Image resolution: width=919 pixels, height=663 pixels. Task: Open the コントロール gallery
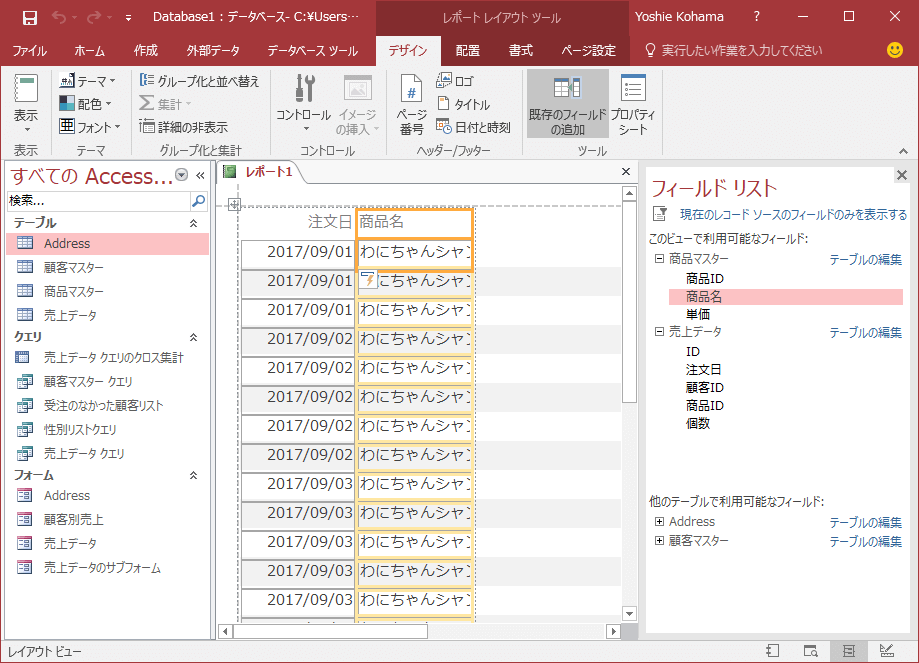304,104
